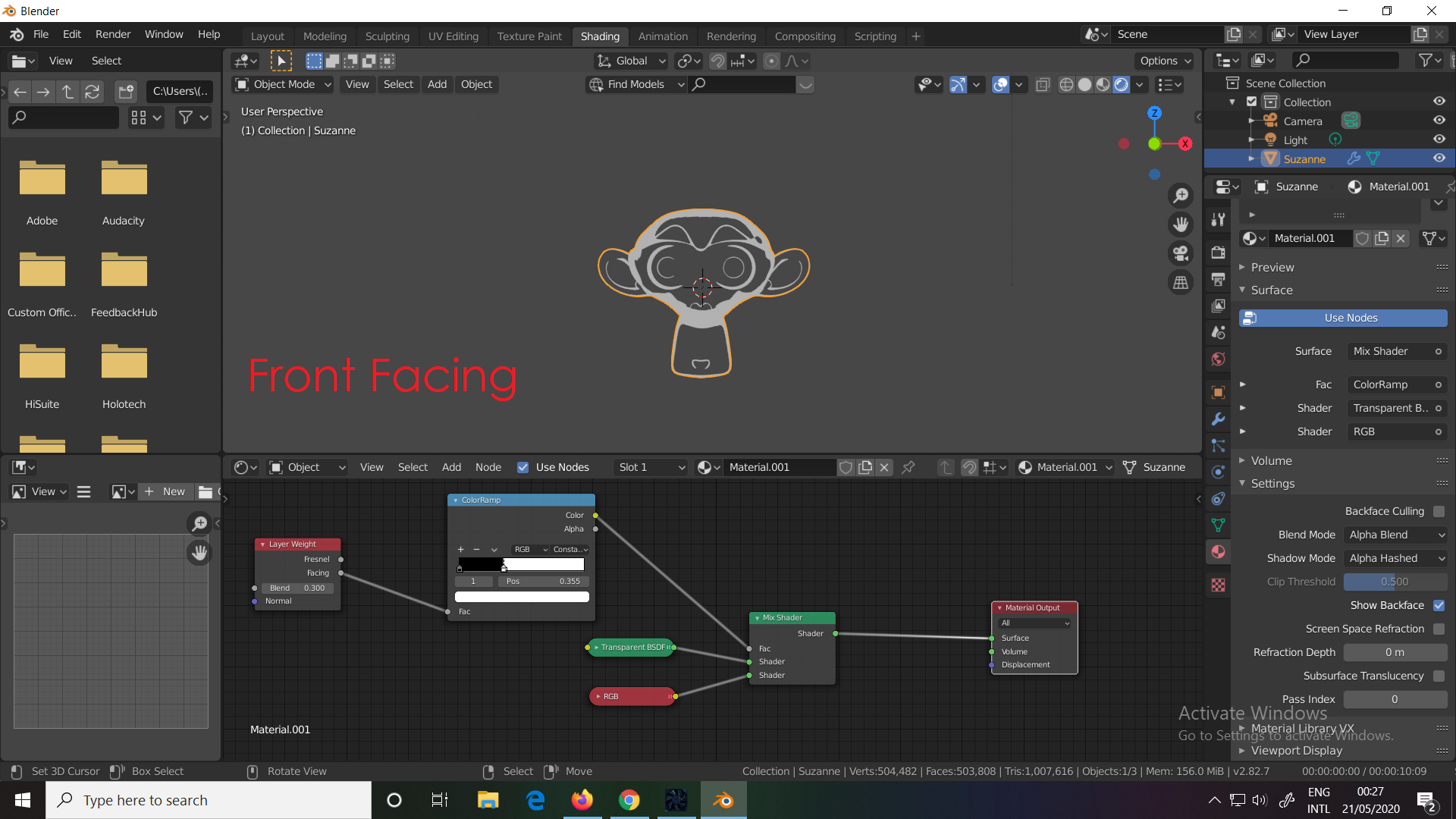The image size is (1456, 819).
Task: Open the Object Mode dropdown
Action: (283, 84)
